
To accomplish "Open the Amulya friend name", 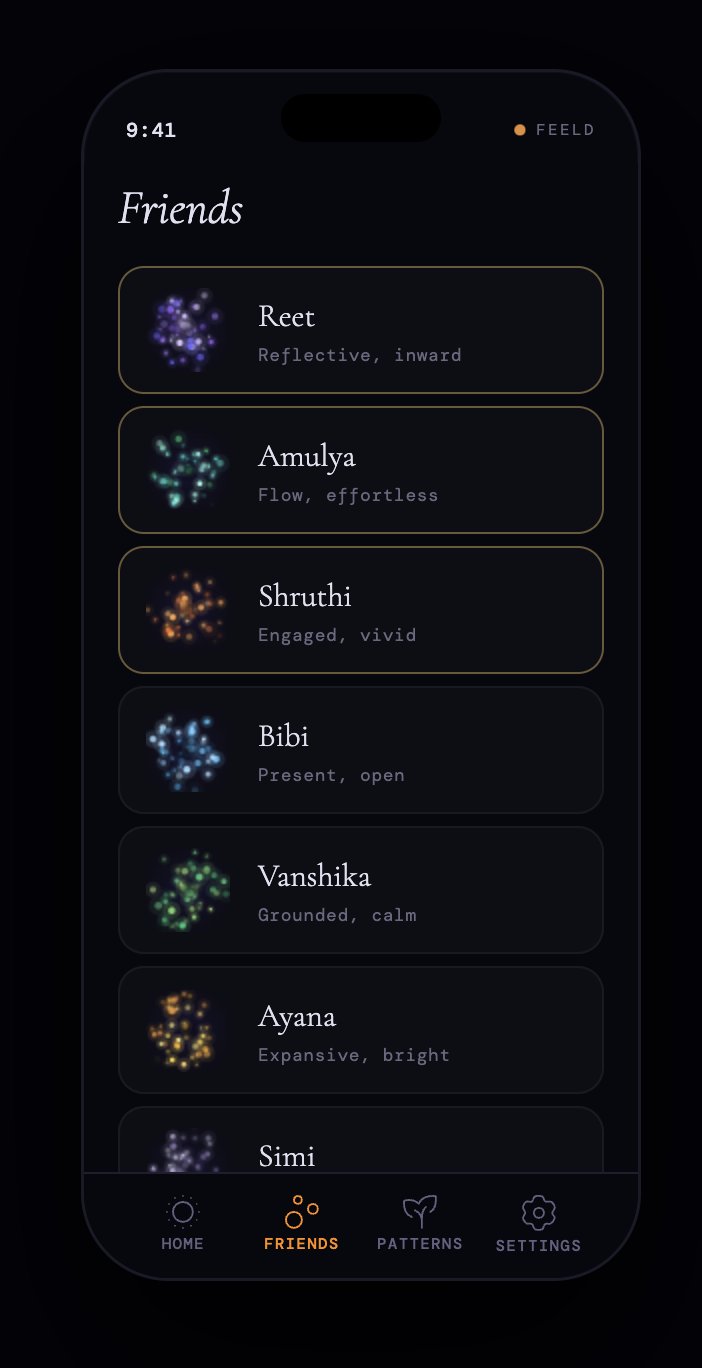I will point(307,457).
